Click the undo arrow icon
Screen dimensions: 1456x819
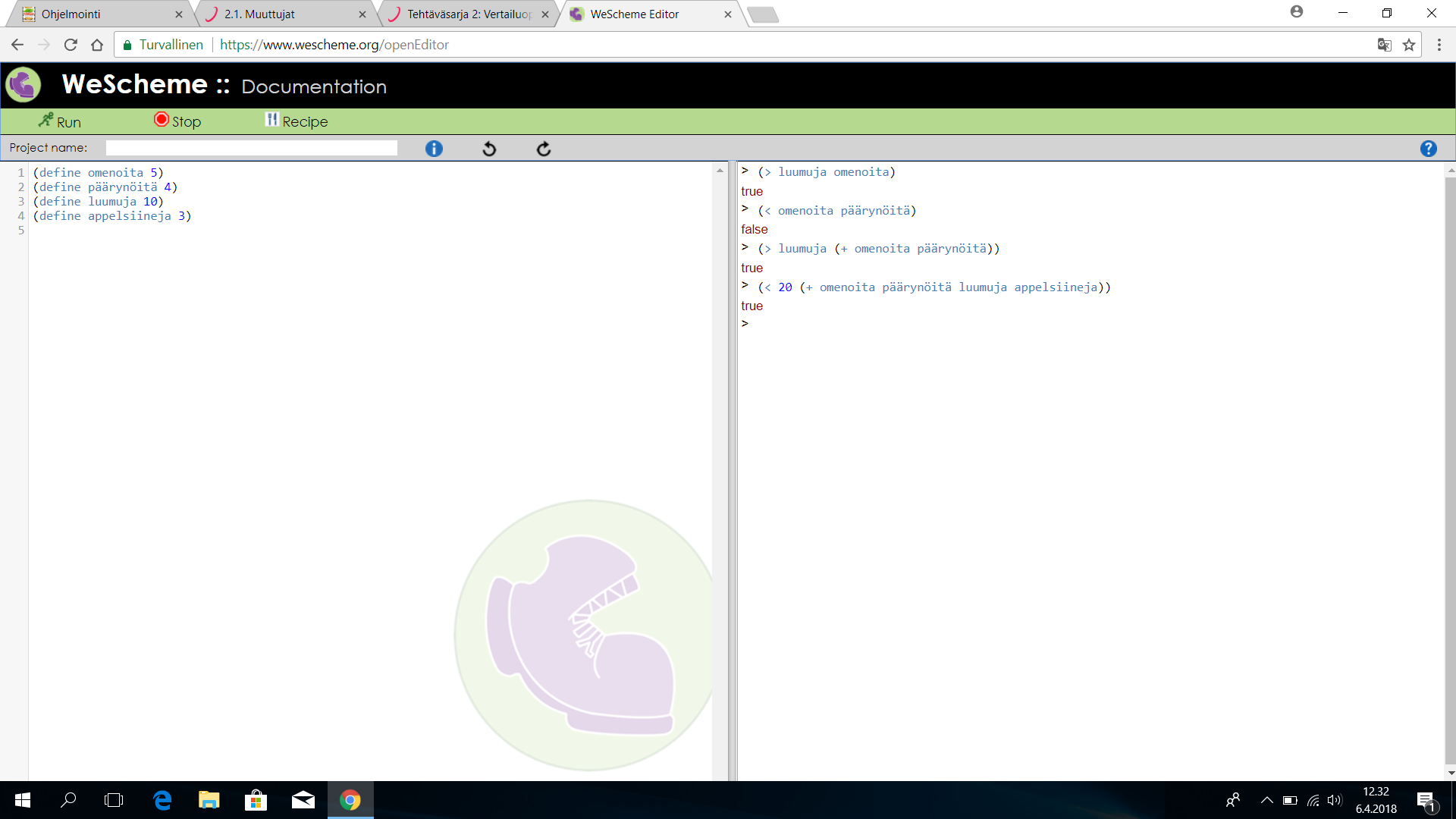489,149
